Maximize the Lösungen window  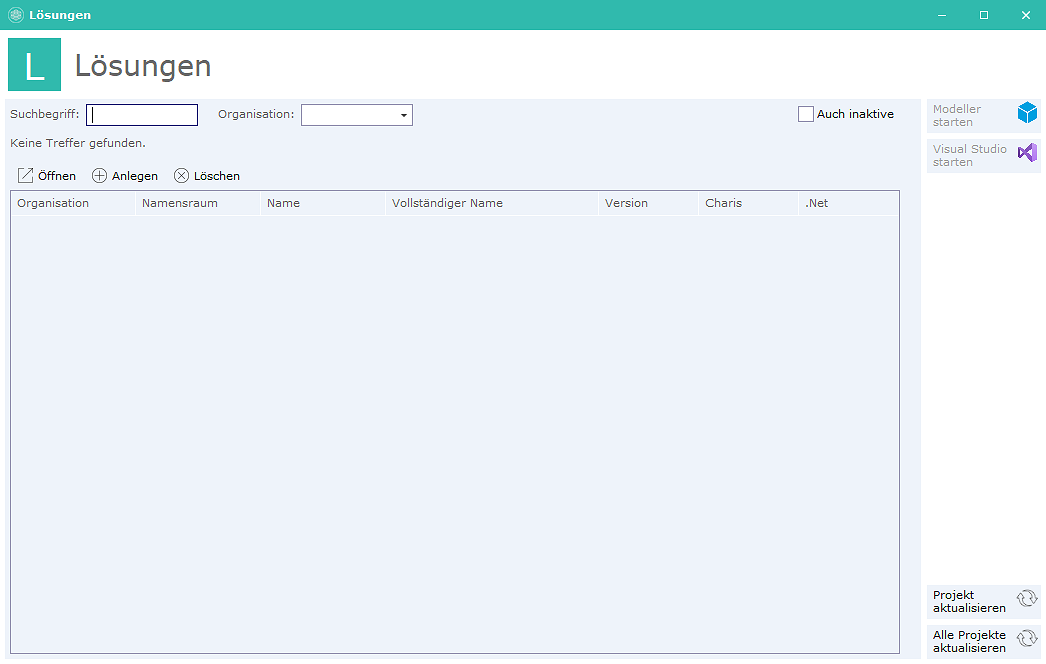(984, 15)
